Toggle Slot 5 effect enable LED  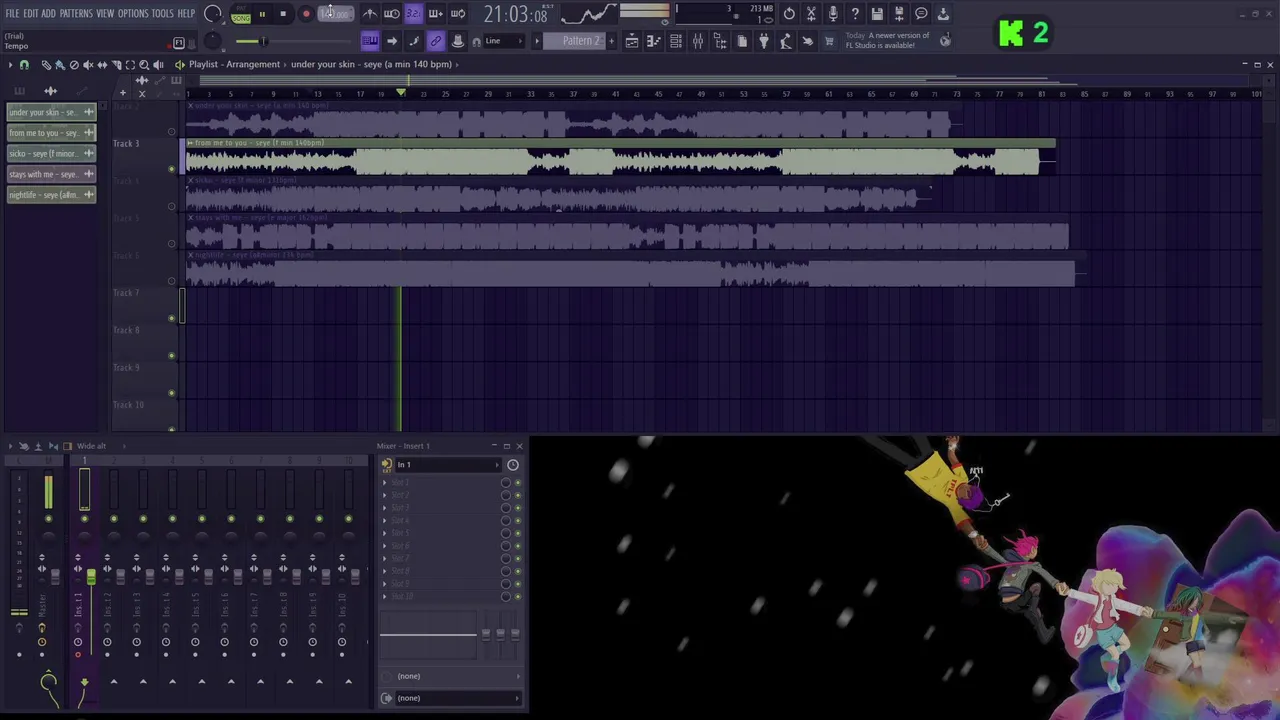click(x=517, y=533)
